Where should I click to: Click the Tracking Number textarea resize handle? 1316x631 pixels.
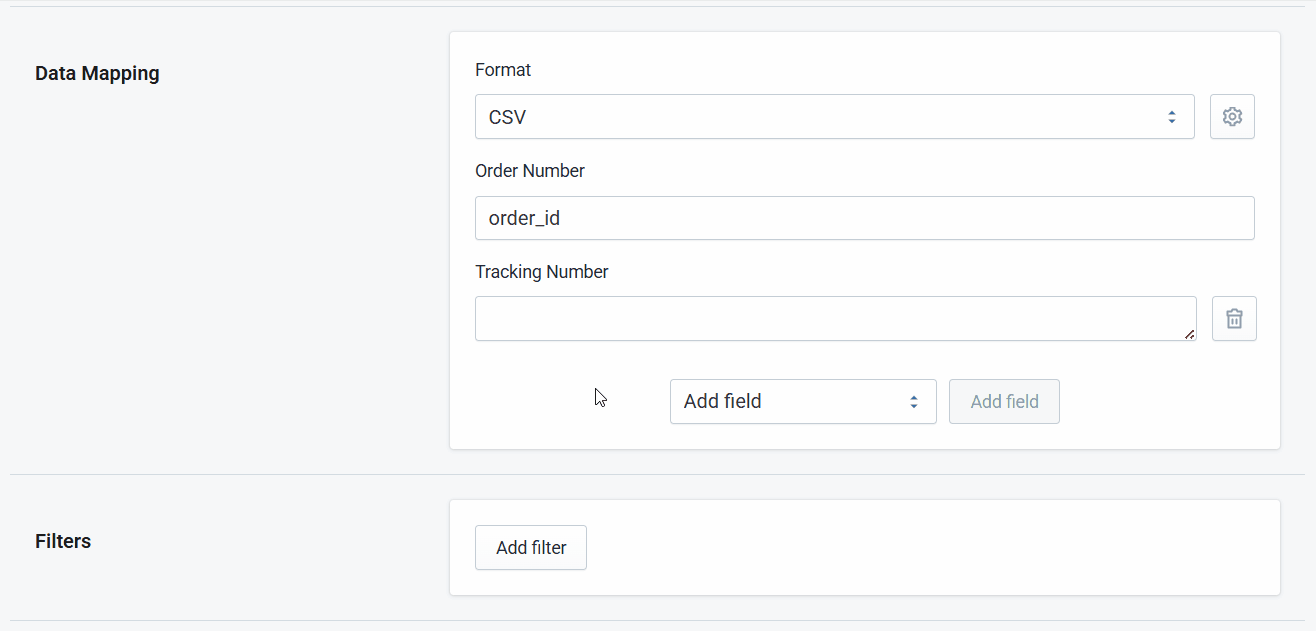tap(1192, 336)
